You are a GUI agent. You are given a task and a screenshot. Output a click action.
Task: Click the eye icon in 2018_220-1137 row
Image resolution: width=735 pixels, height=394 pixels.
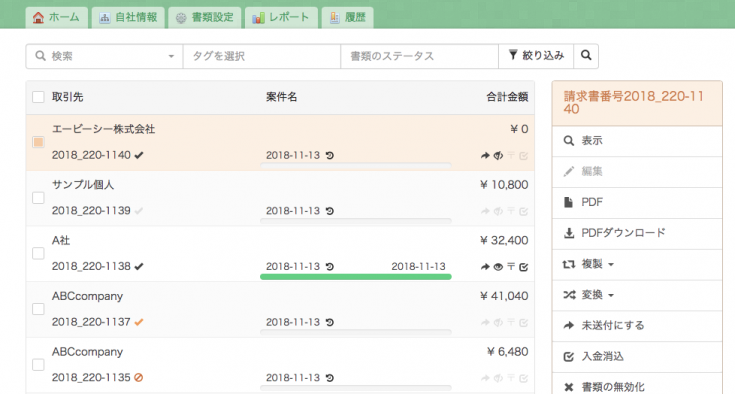tap(498, 323)
